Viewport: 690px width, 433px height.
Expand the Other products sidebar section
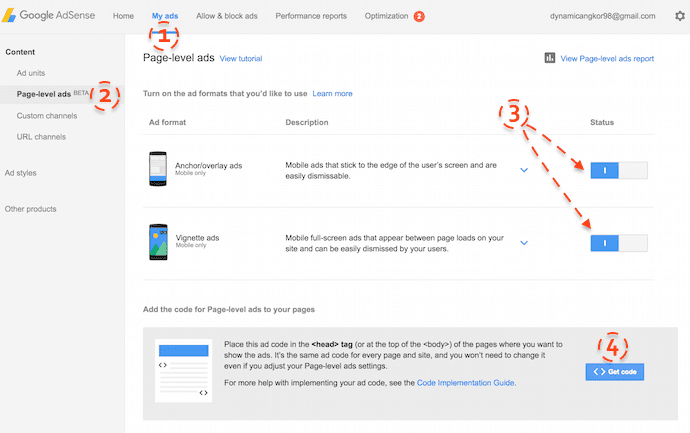pos(30,209)
